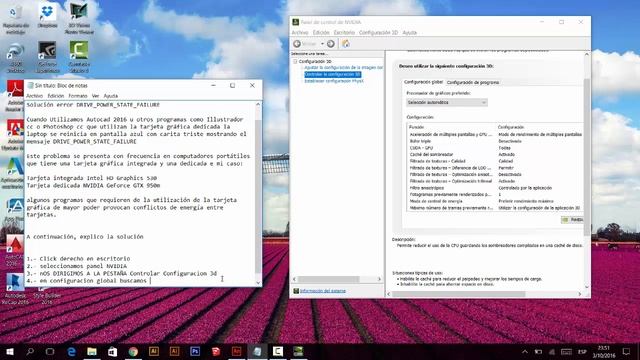Select Búfer triple setting row

point(496,141)
